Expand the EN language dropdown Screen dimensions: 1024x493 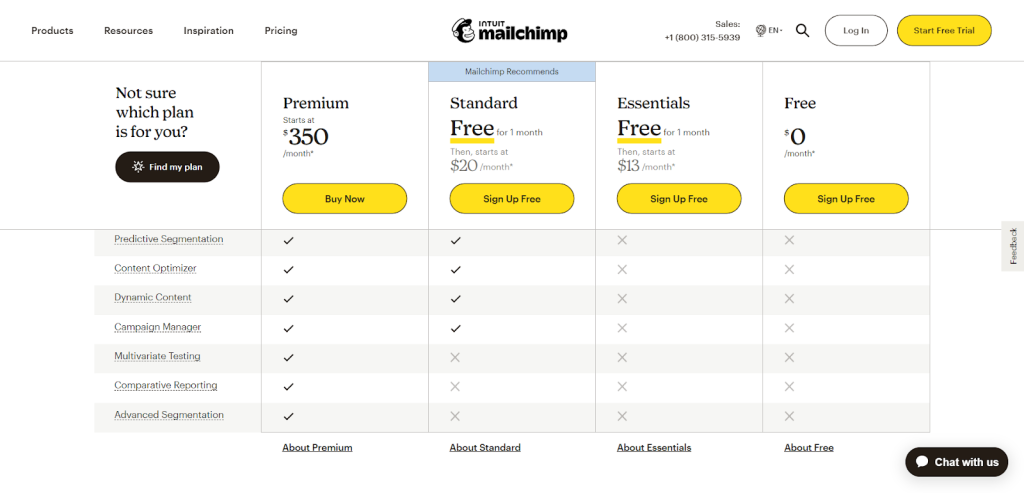[x=775, y=31]
